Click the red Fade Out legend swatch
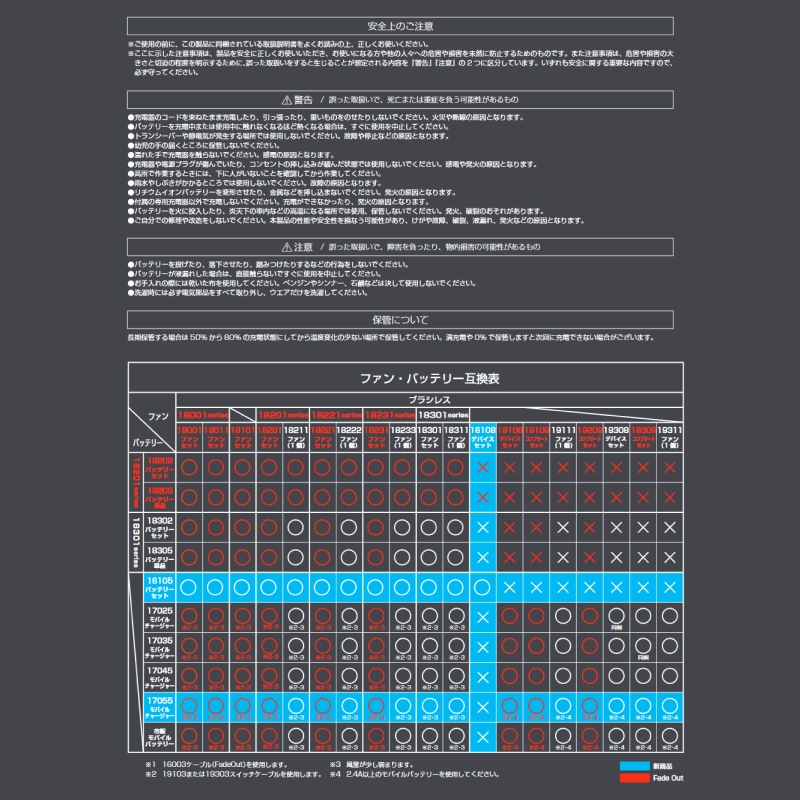 [634, 778]
